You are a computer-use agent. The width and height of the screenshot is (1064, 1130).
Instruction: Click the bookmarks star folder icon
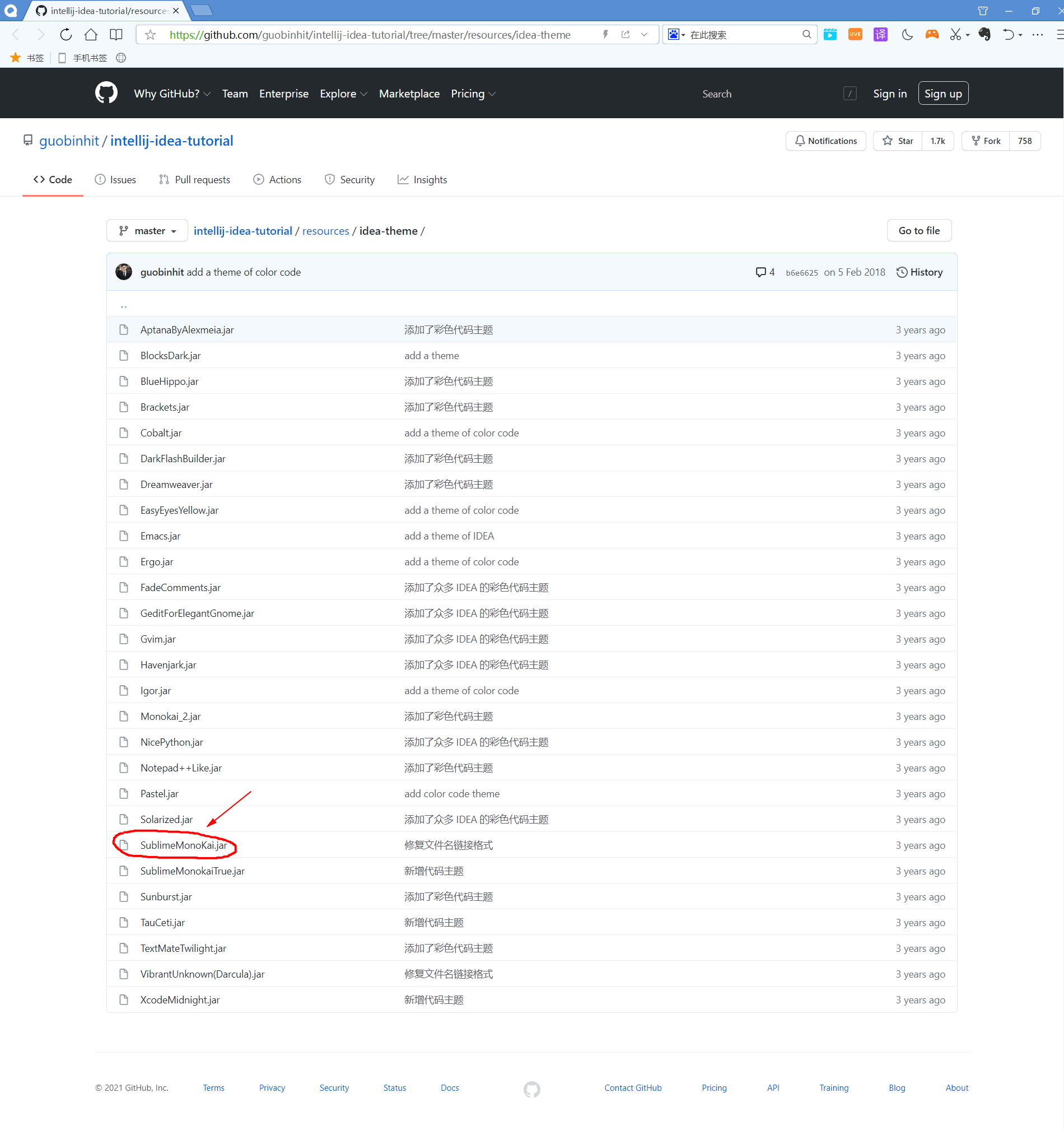(15, 57)
